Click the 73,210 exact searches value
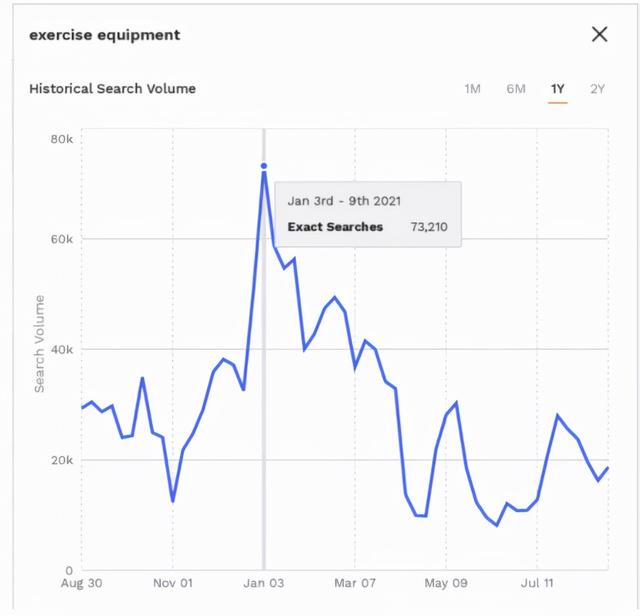The image size is (640, 616). (429, 227)
